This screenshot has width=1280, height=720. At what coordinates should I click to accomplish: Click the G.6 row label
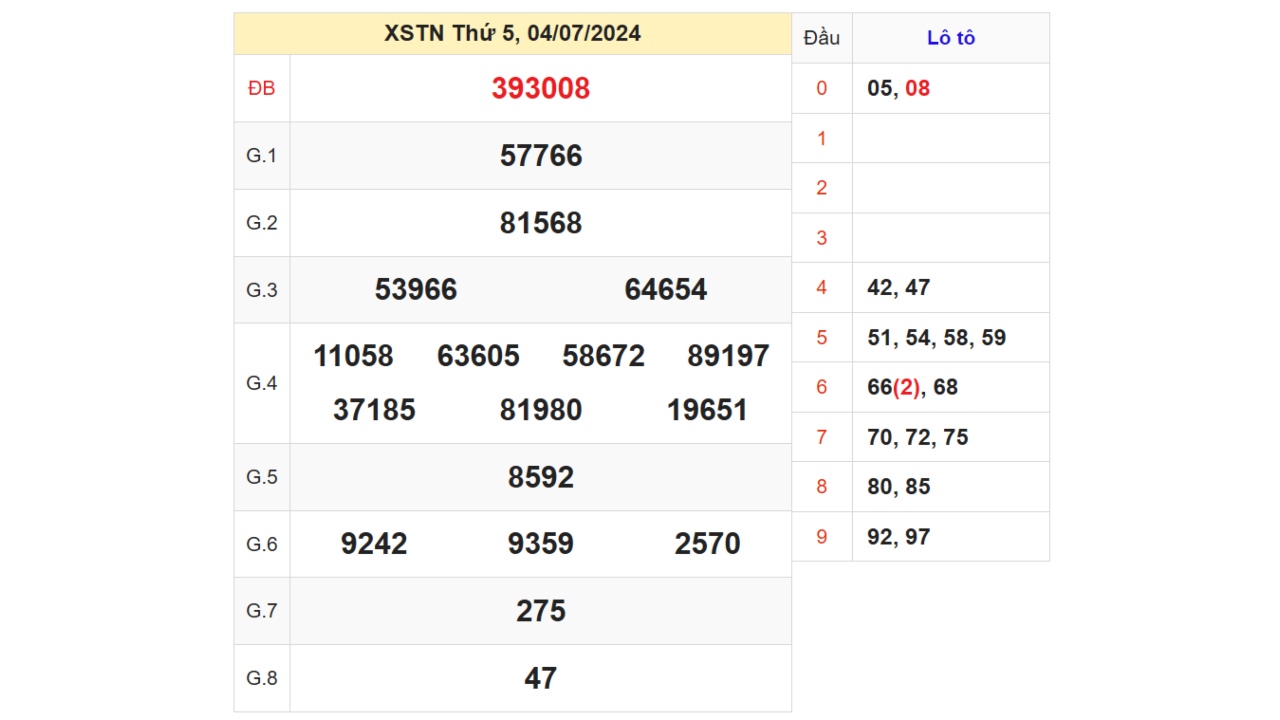click(x=262, y=543)
